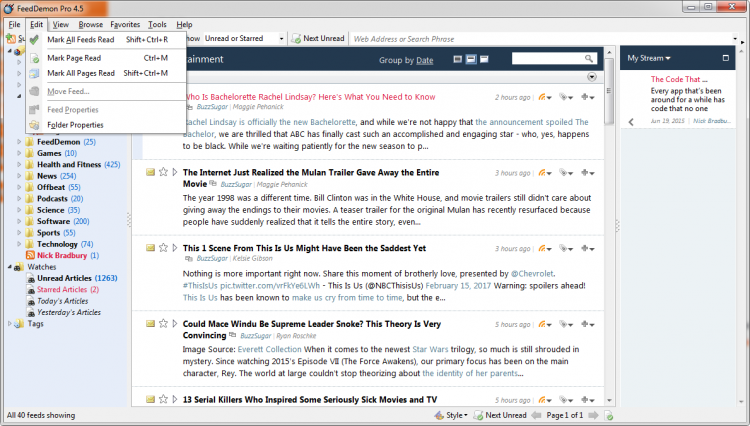Select the first newspaper layout view icon
The height and width of the screenshot is (426, 750).
pos(458,59)
